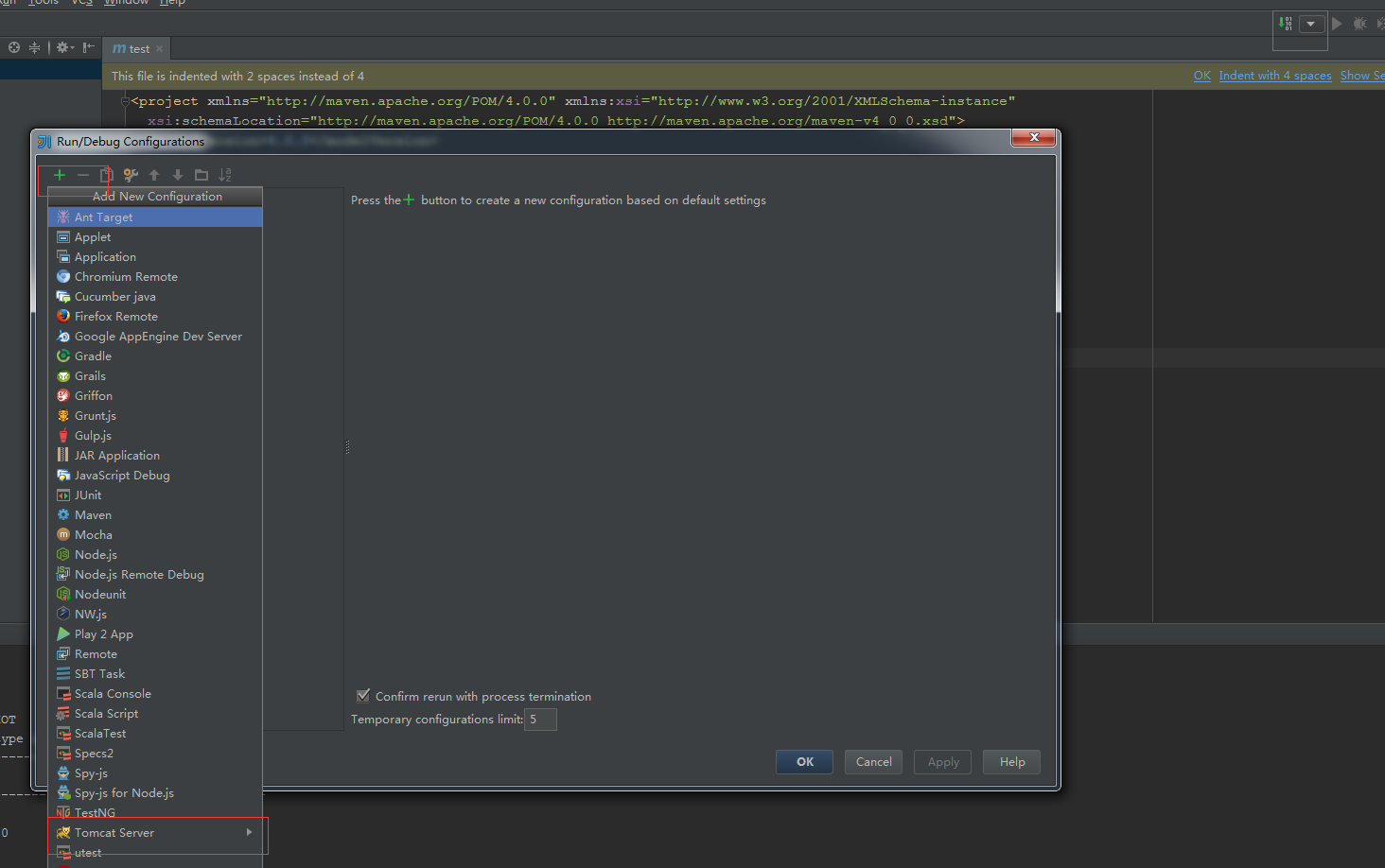
Task: Select JAR Application entry
Action: click(155, 456)
